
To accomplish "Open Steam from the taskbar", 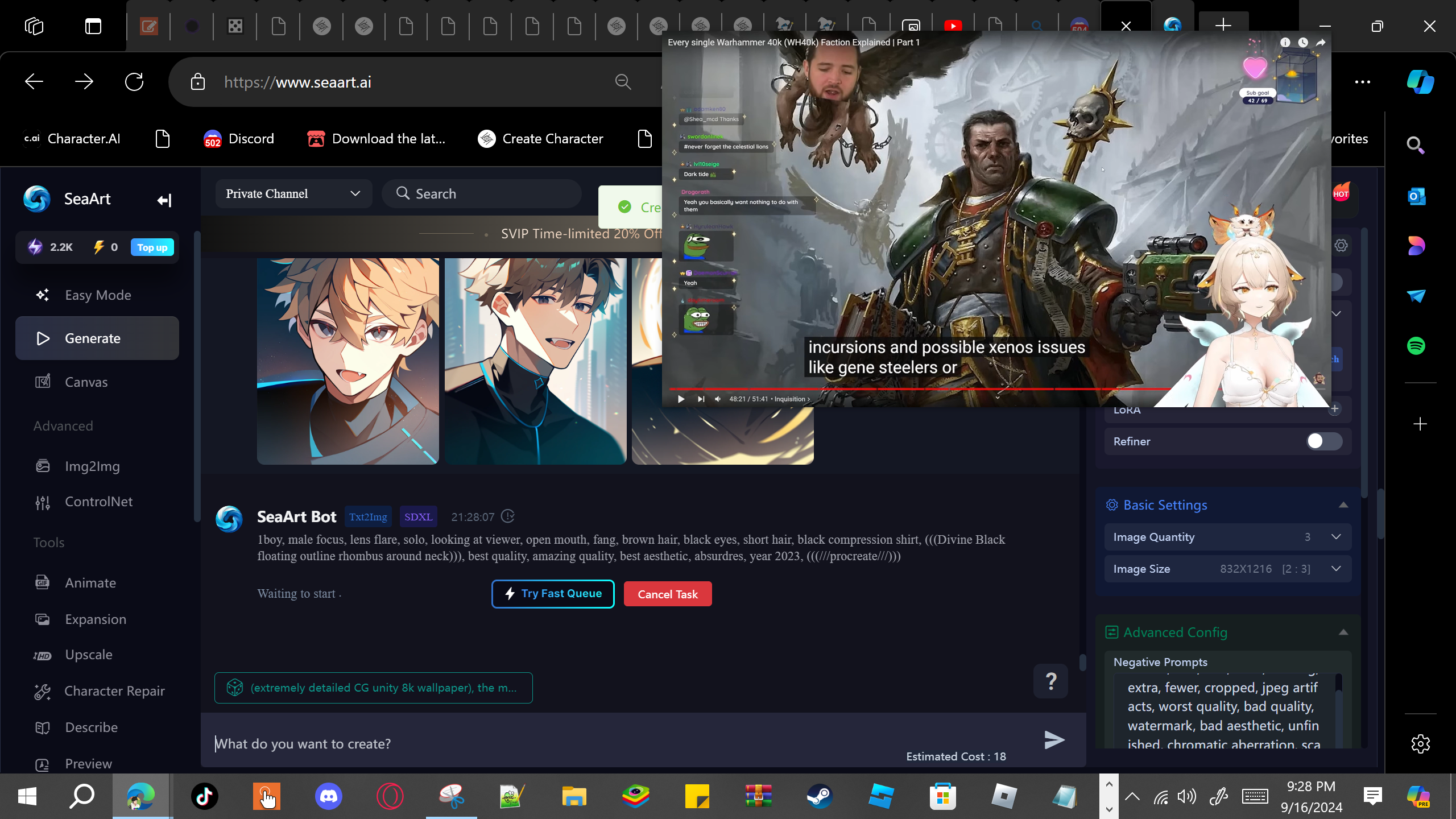I will click(820, 796).
